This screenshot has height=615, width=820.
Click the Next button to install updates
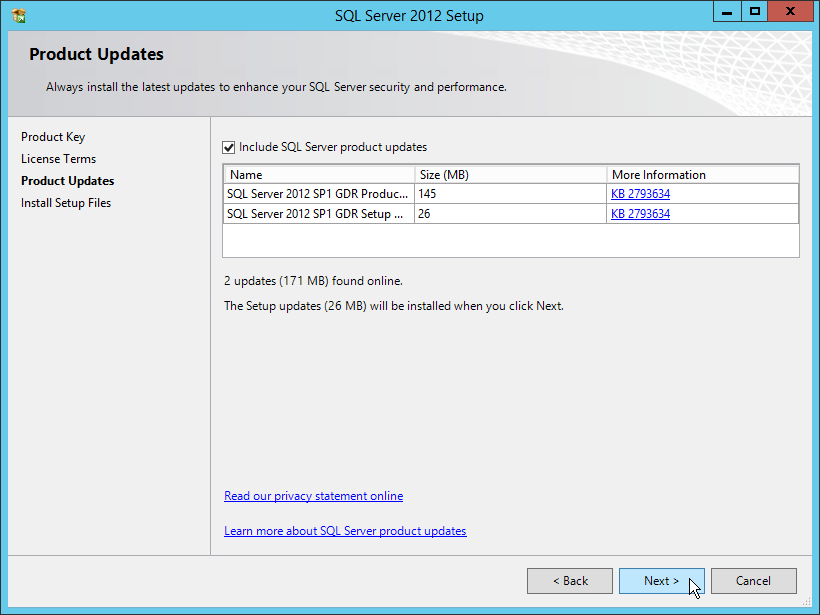(661, 580)
